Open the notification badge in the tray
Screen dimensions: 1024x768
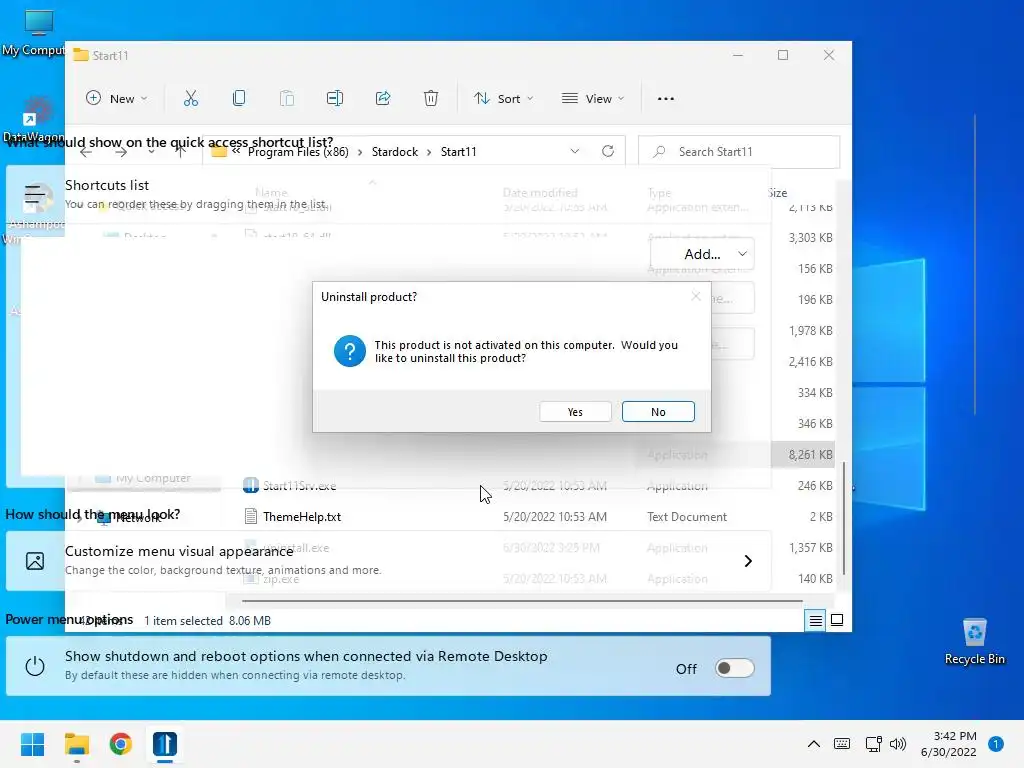click(x=996, y=744)
